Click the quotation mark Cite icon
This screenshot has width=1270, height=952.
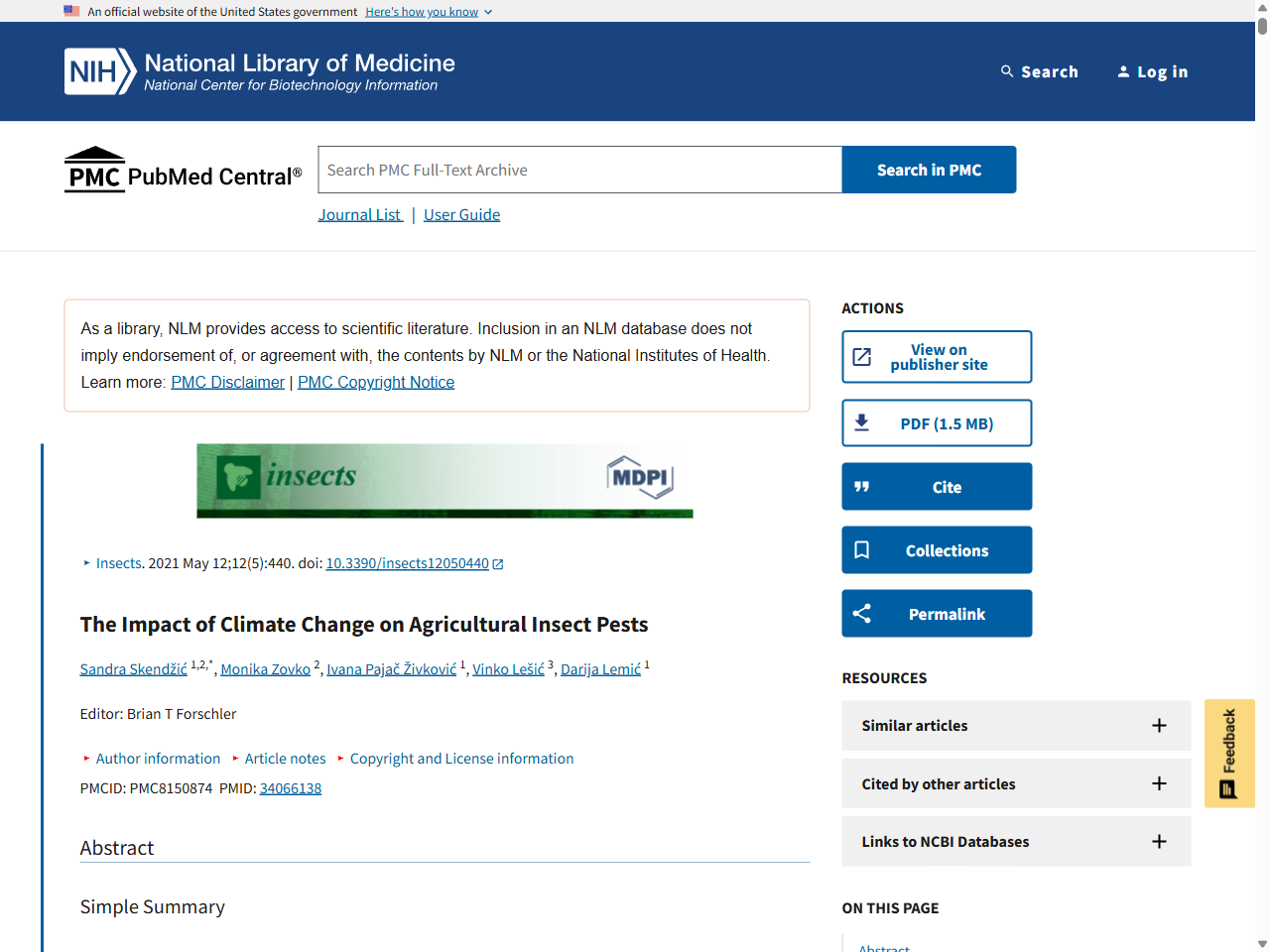click(x=862, y=487)
